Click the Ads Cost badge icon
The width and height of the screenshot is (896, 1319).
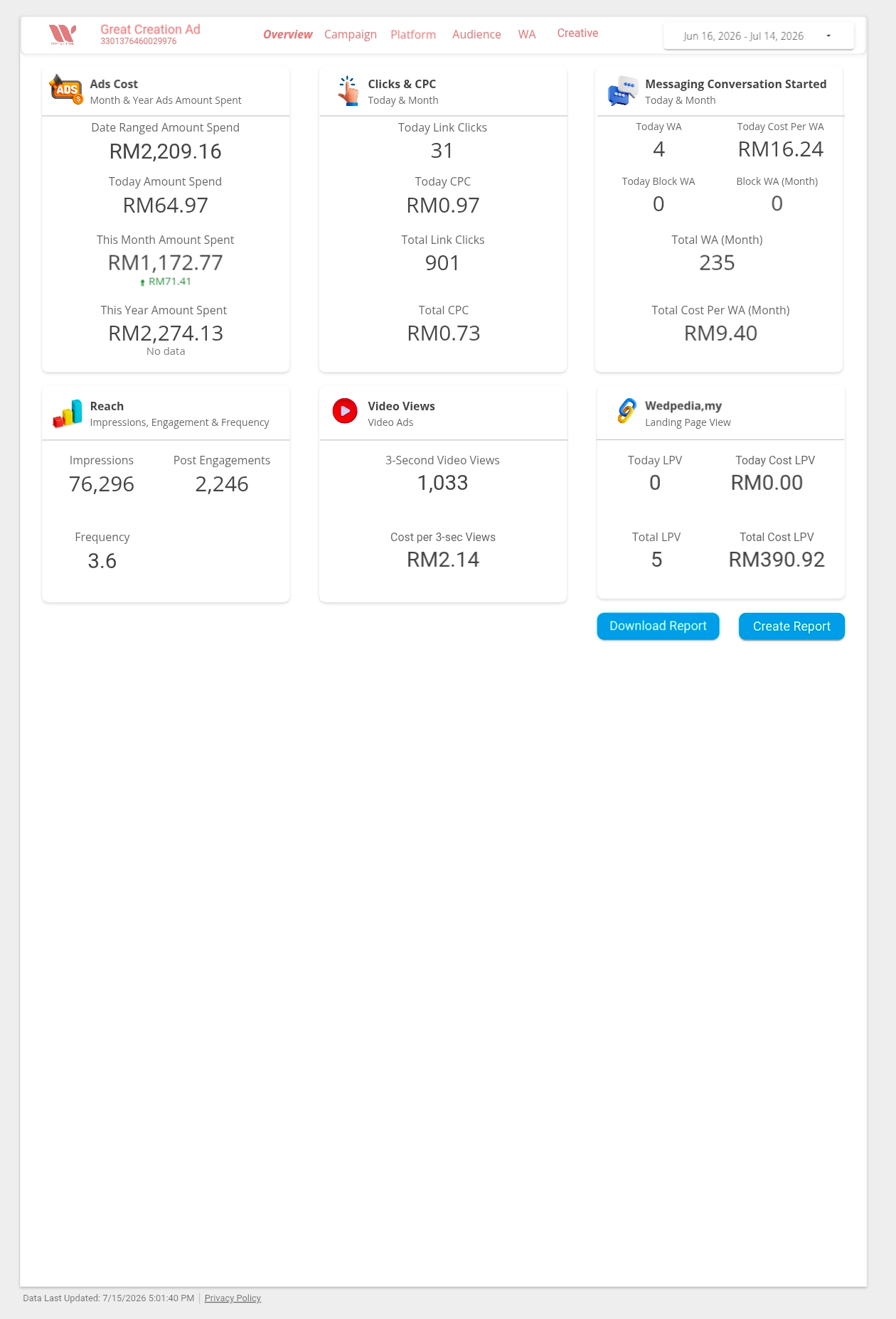click(66, 90)
